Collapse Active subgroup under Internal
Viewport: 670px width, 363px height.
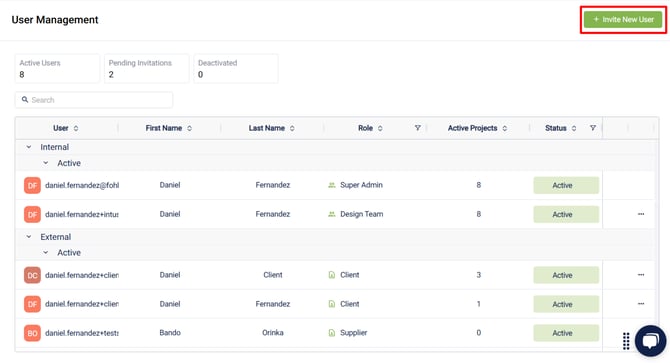[x=46, y=163]
